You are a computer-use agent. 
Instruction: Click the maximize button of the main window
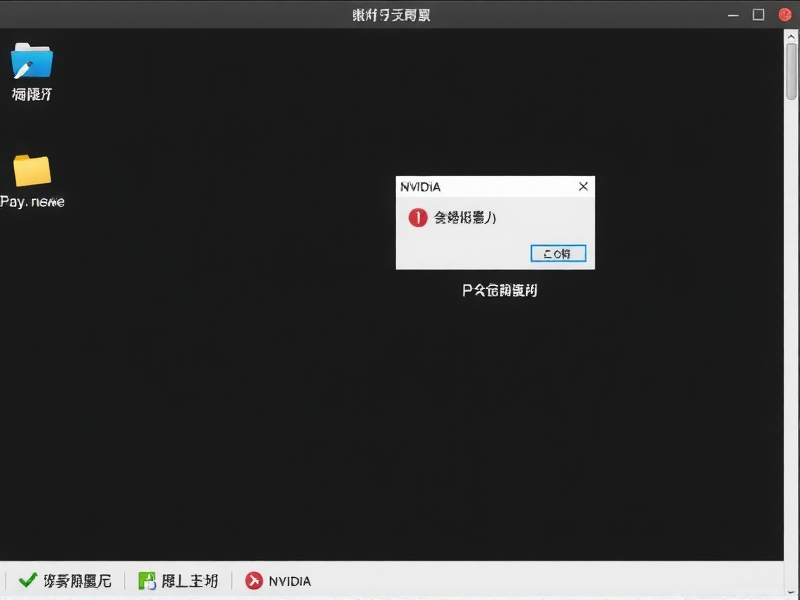tap(759, 14)
